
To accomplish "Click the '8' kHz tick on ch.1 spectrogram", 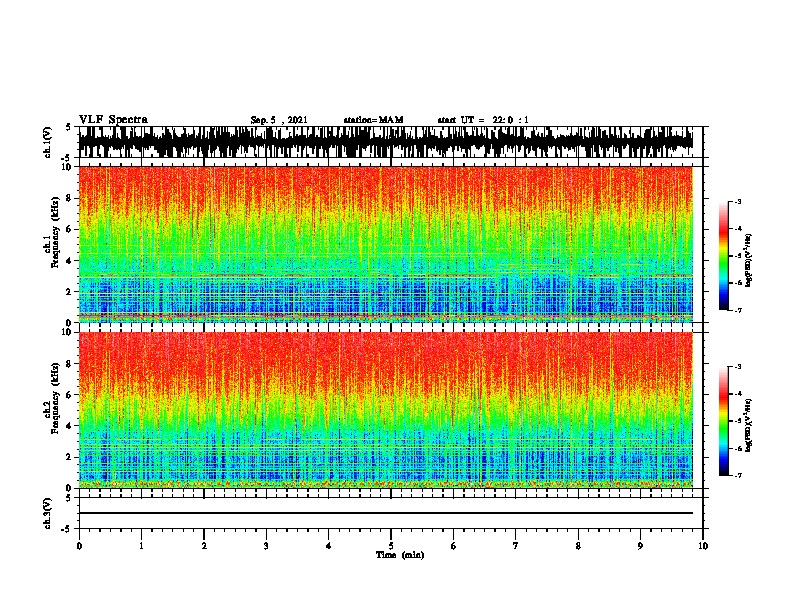I will [70, 198].
